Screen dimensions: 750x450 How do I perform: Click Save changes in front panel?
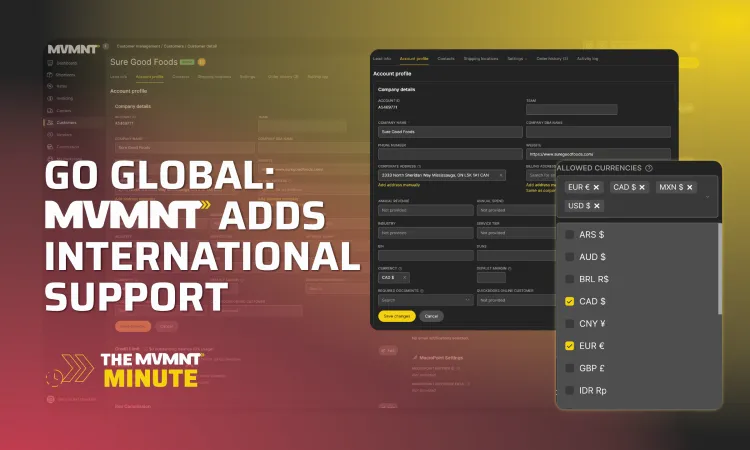tap(397, 316)
